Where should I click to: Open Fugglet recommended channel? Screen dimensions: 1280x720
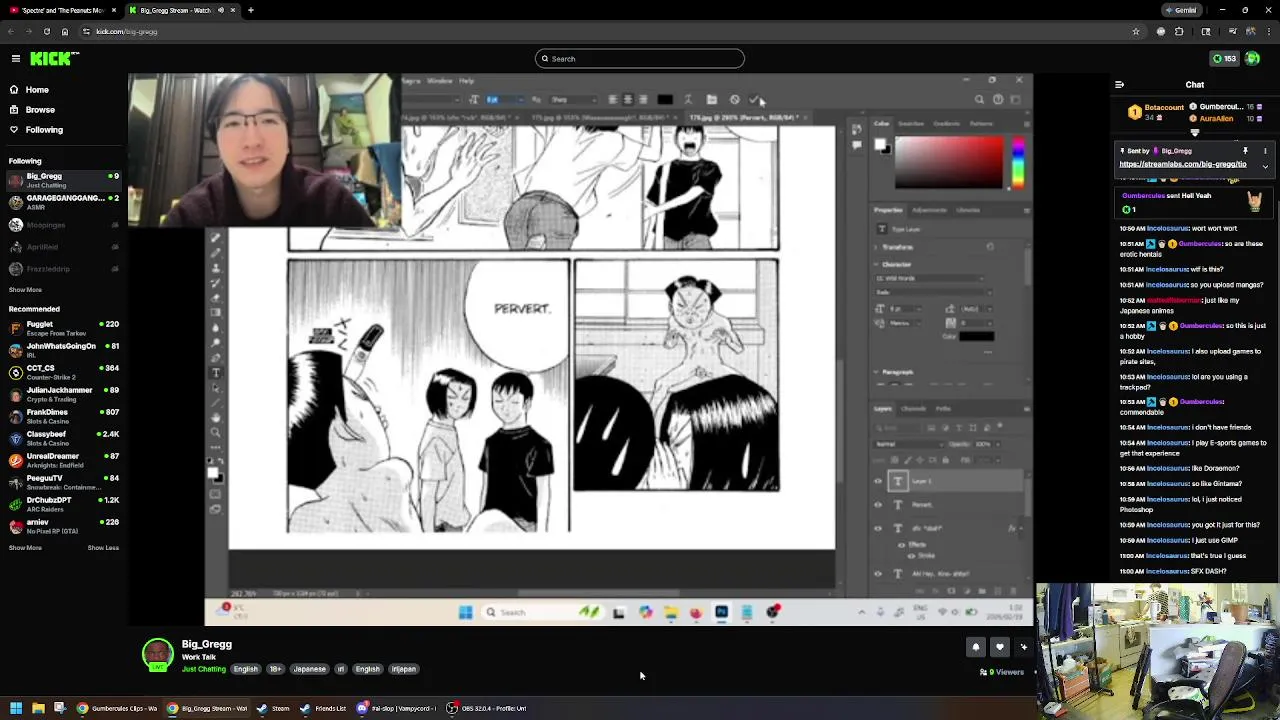coord(63,328)
